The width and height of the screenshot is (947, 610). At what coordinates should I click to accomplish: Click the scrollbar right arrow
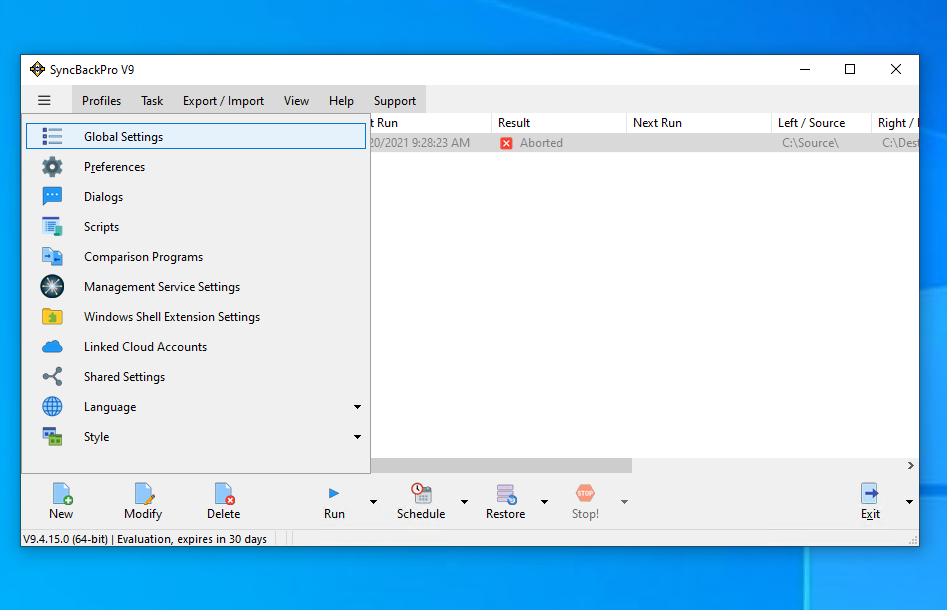tap(911, 466)
